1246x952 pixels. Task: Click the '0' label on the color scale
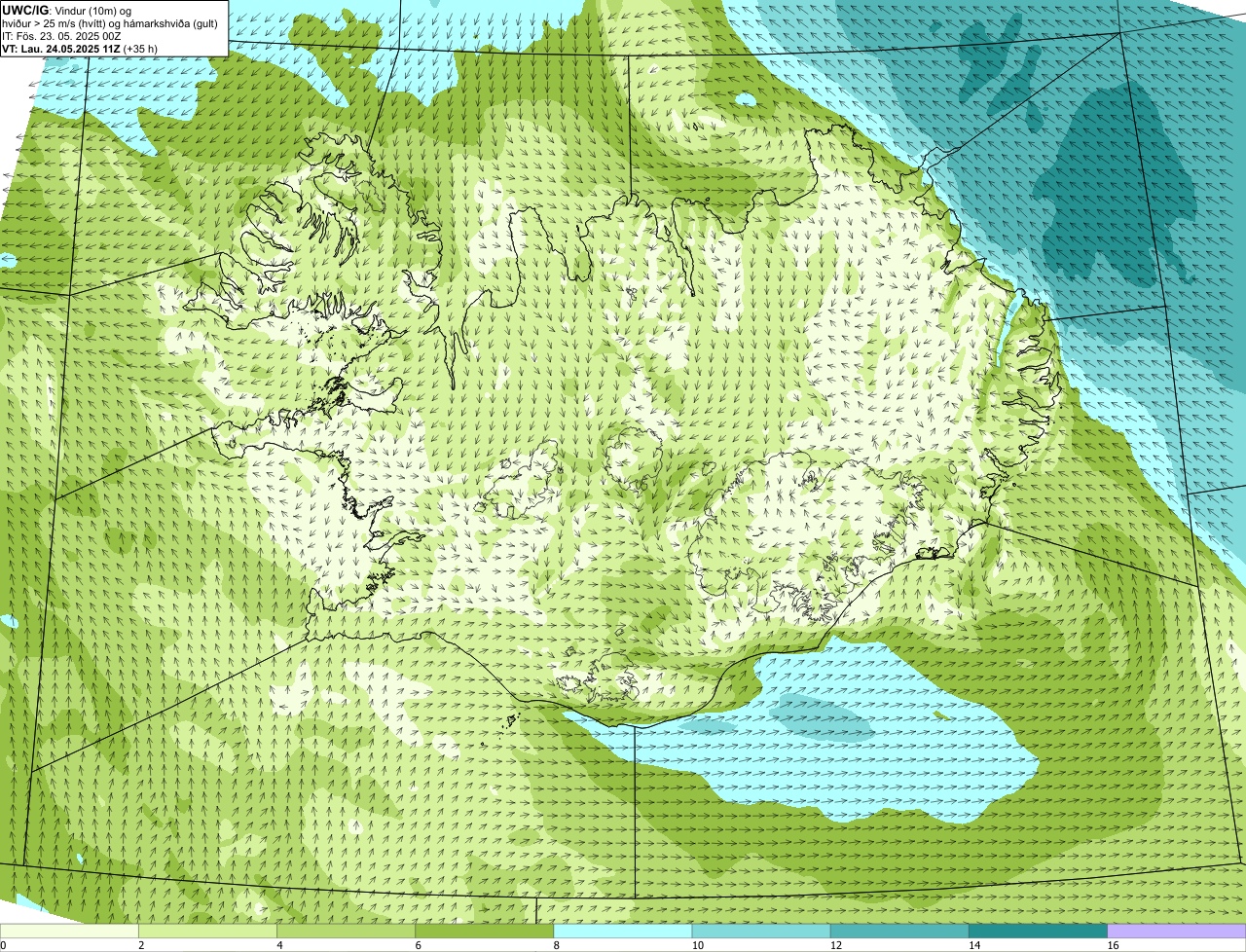(4, 945)
